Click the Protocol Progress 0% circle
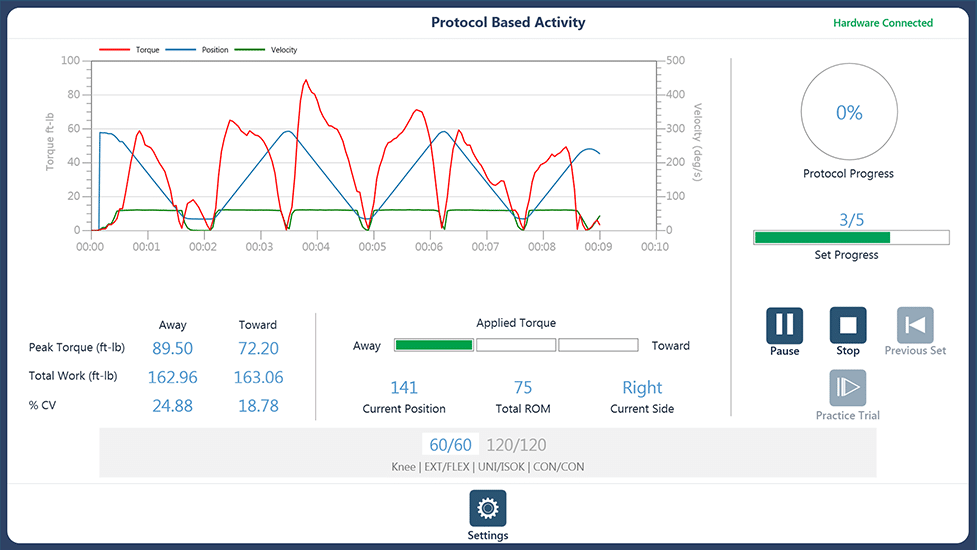Viewport: 977px width, 550px height. [848, 113]
